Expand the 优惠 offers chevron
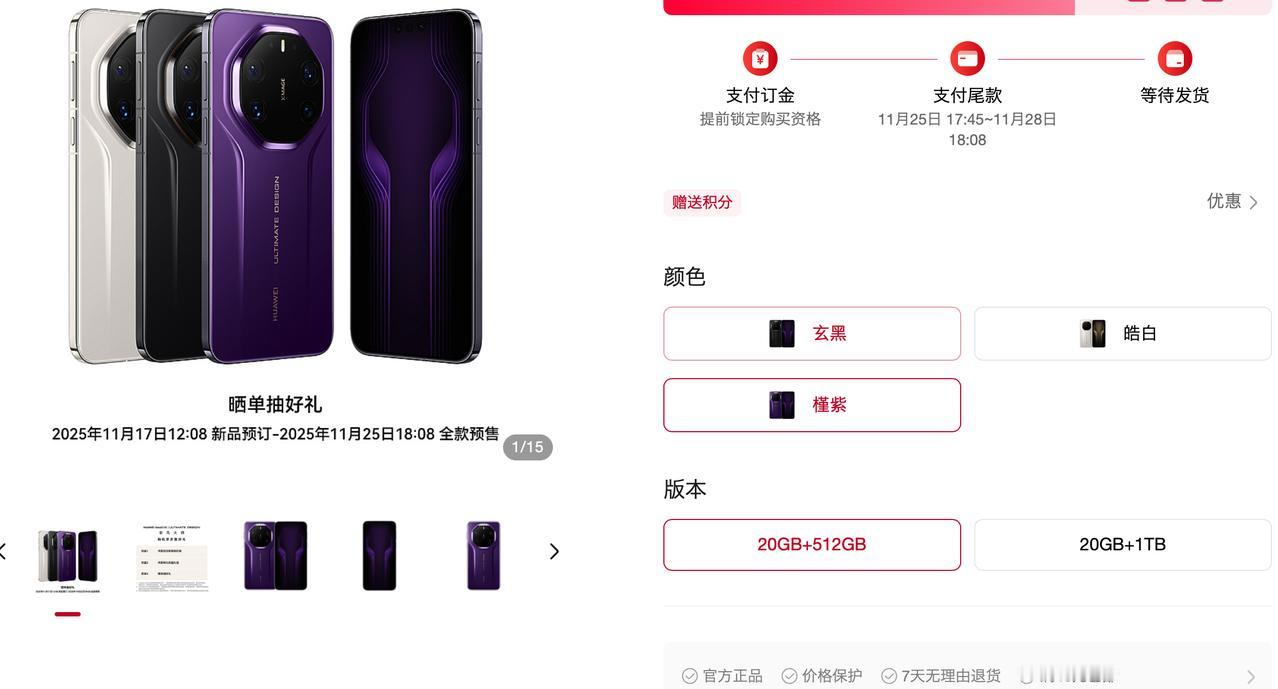Image resolution: width=1278 pixels, height=689 pixels. point(1253,202)
